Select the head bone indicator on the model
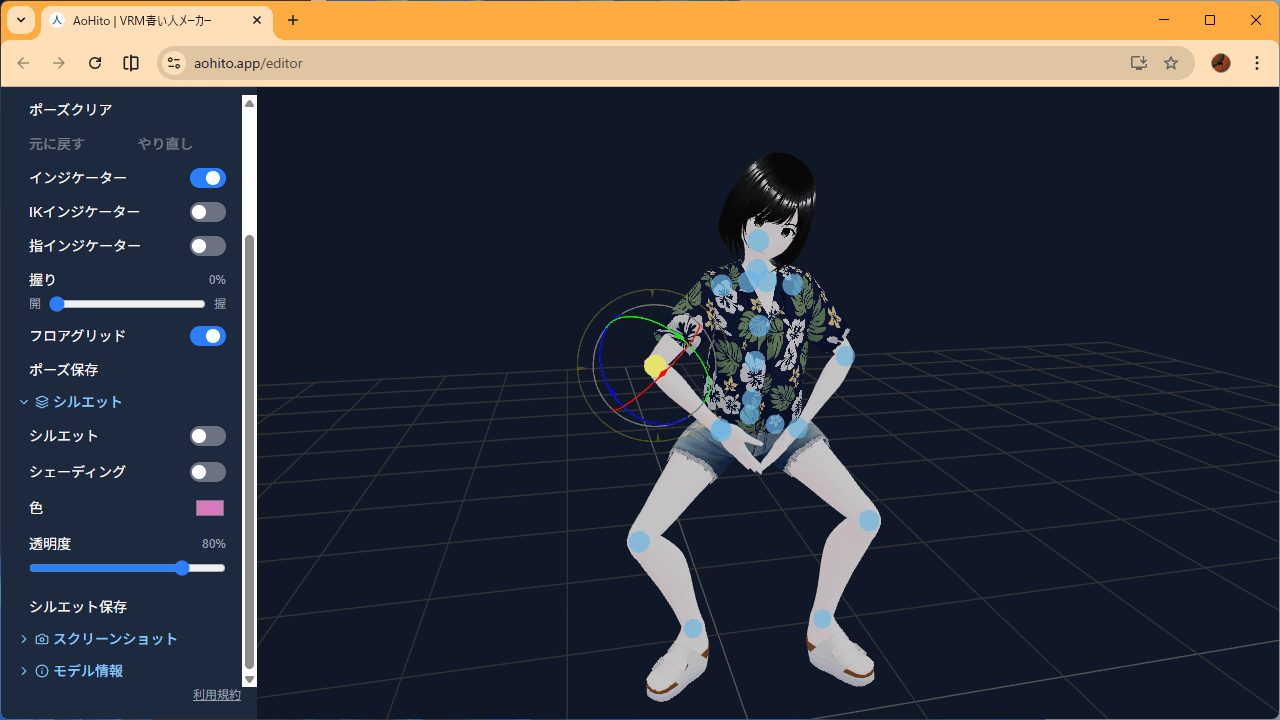Image resolution: width=1280 pixels, height=720 pixels. click(760, 240)
